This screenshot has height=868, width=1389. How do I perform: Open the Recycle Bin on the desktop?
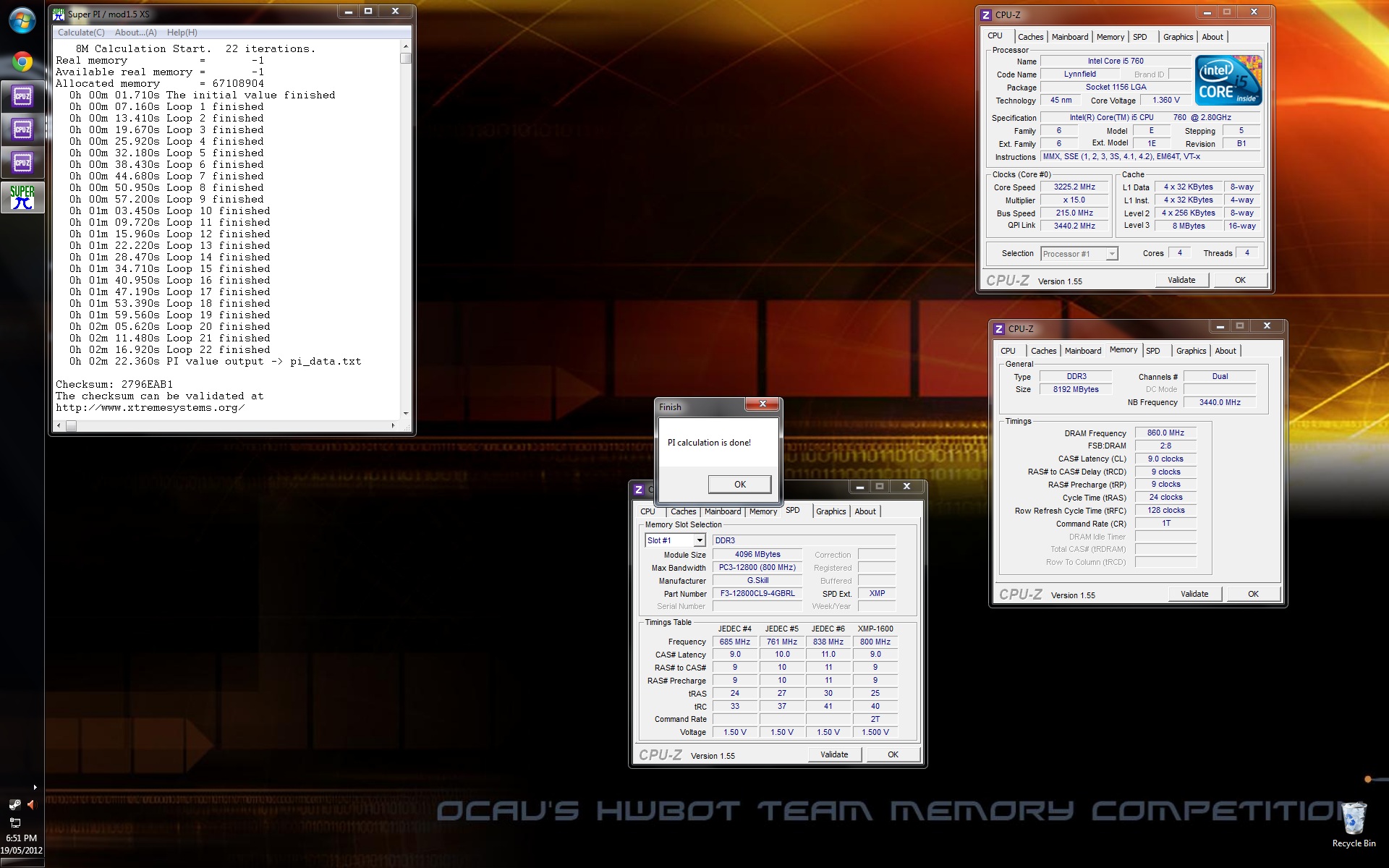1354,825
